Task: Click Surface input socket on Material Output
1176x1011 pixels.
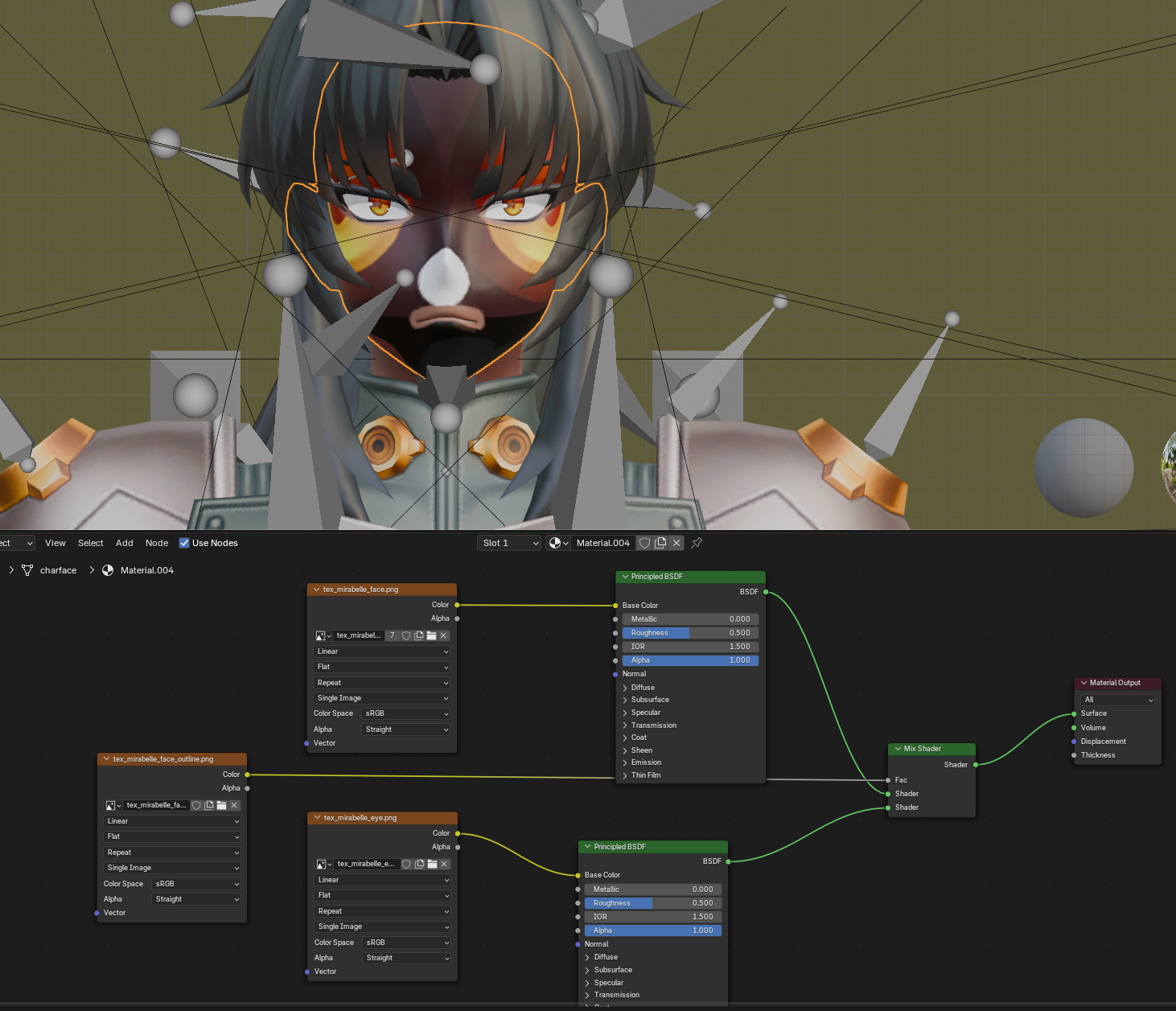Action: [1074, 714]
